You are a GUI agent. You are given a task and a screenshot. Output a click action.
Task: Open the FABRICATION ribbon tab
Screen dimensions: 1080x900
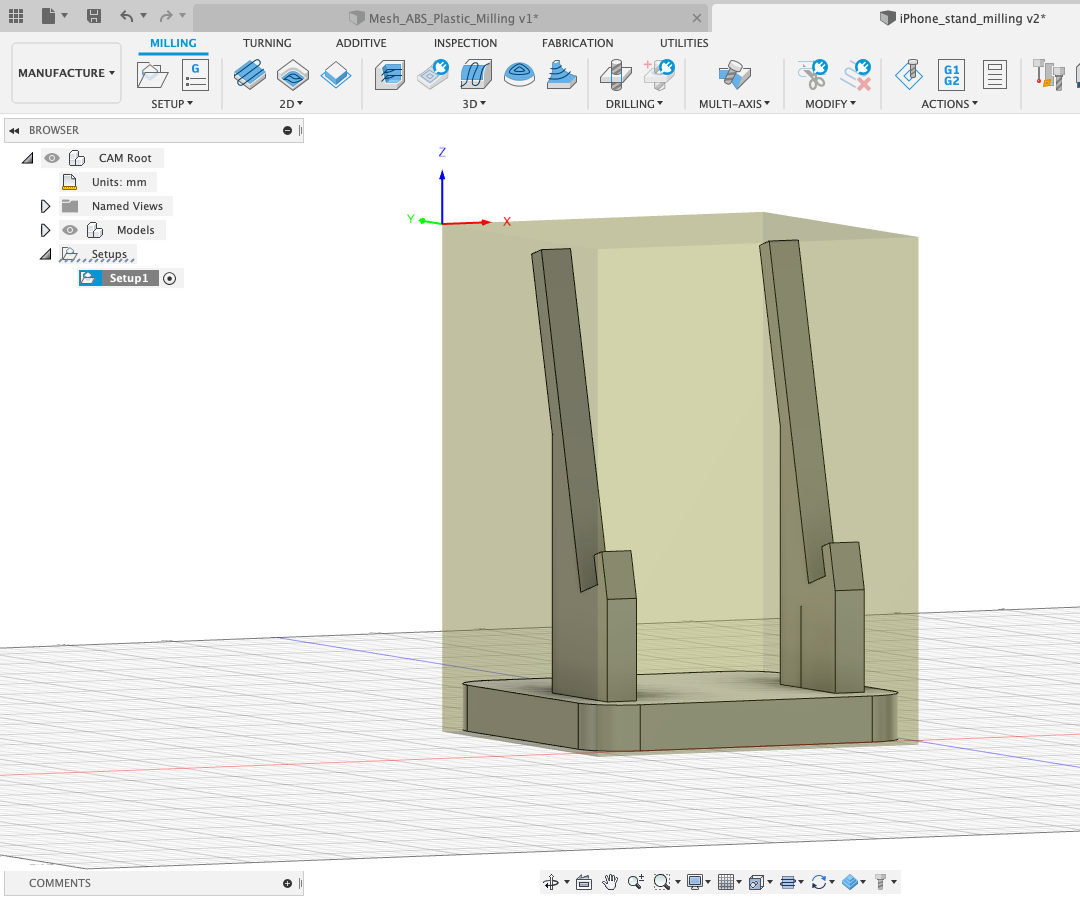coord(577,43)
